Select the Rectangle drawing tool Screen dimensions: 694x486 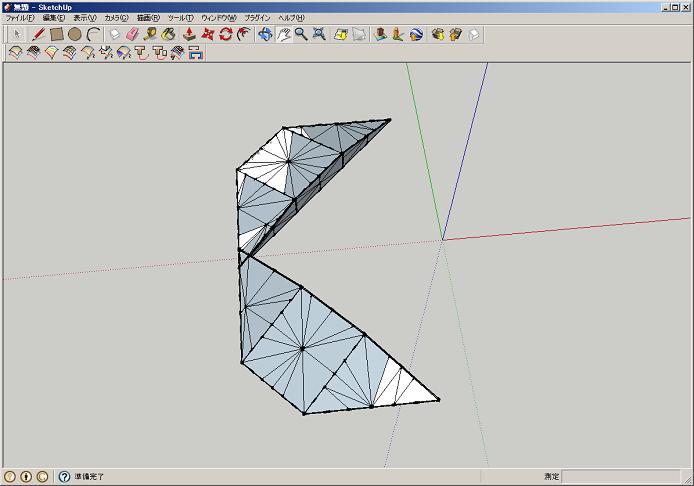pyautogui.click(x=57, y=34)
